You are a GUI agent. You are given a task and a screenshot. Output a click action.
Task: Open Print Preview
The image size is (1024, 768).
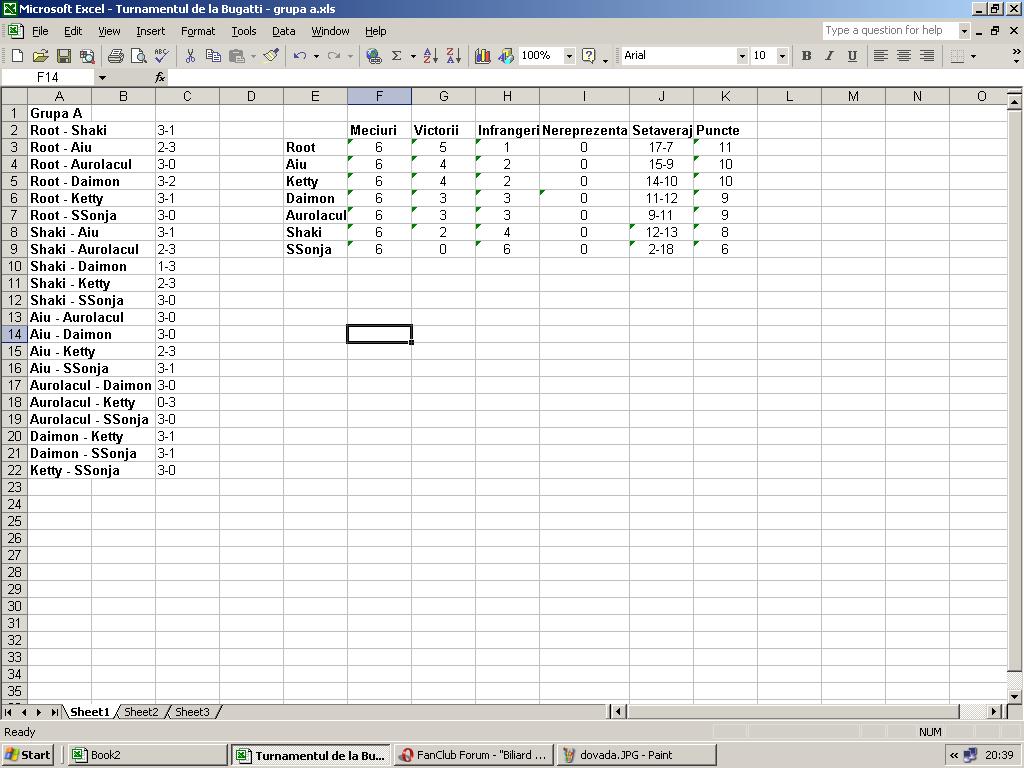pyautogui.click(x=138, y=56)
